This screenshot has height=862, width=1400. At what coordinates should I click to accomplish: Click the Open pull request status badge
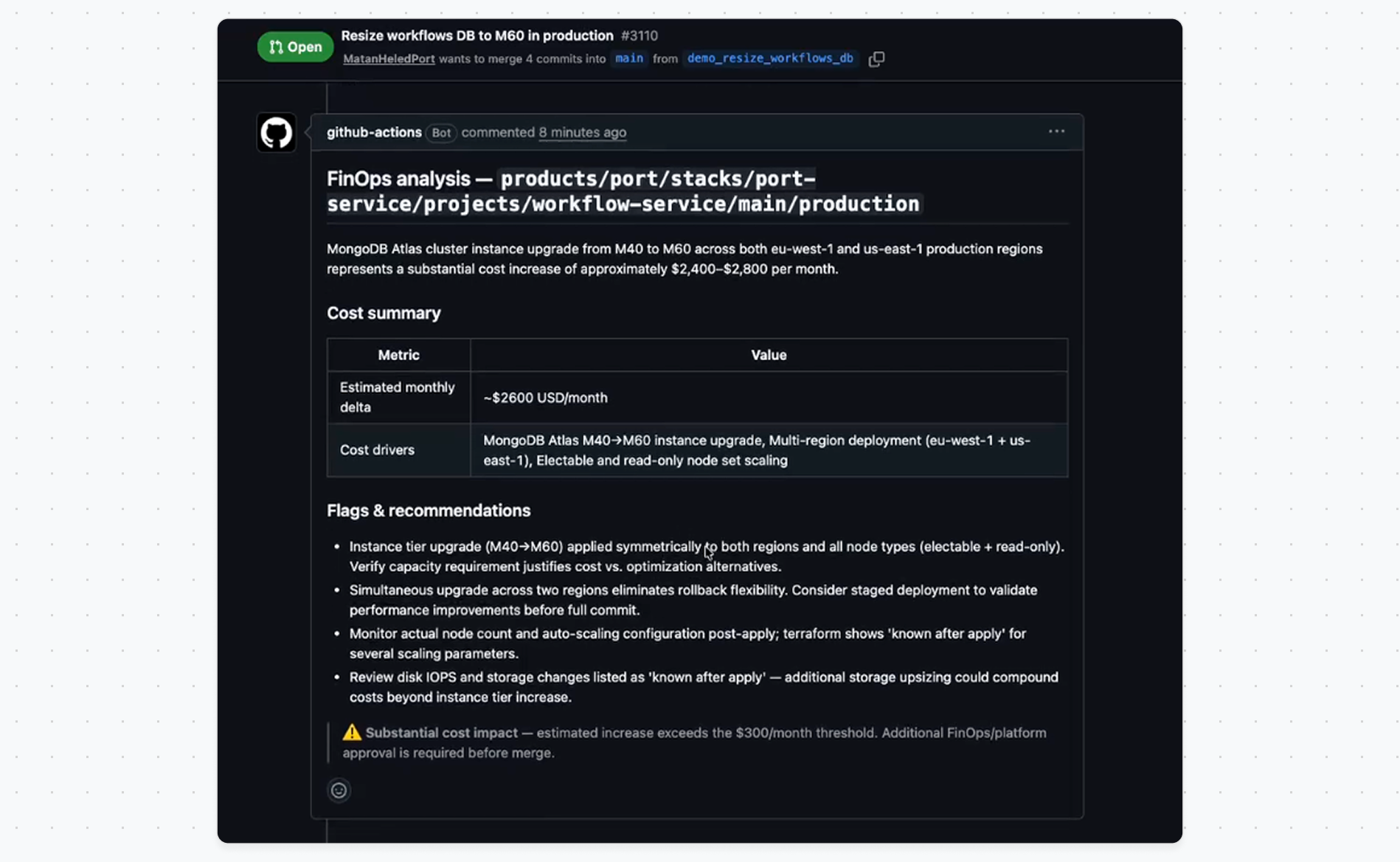coord(295,47)
